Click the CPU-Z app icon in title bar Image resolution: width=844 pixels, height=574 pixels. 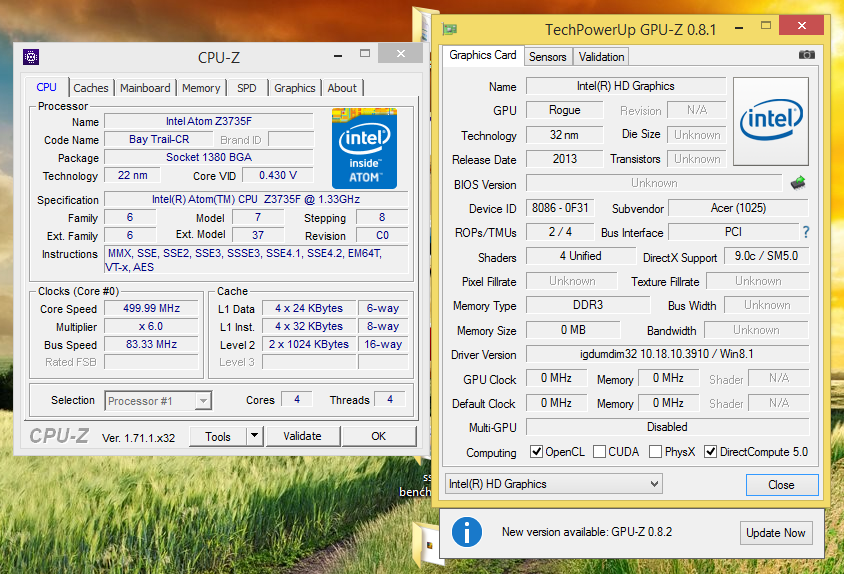[31, 57]
